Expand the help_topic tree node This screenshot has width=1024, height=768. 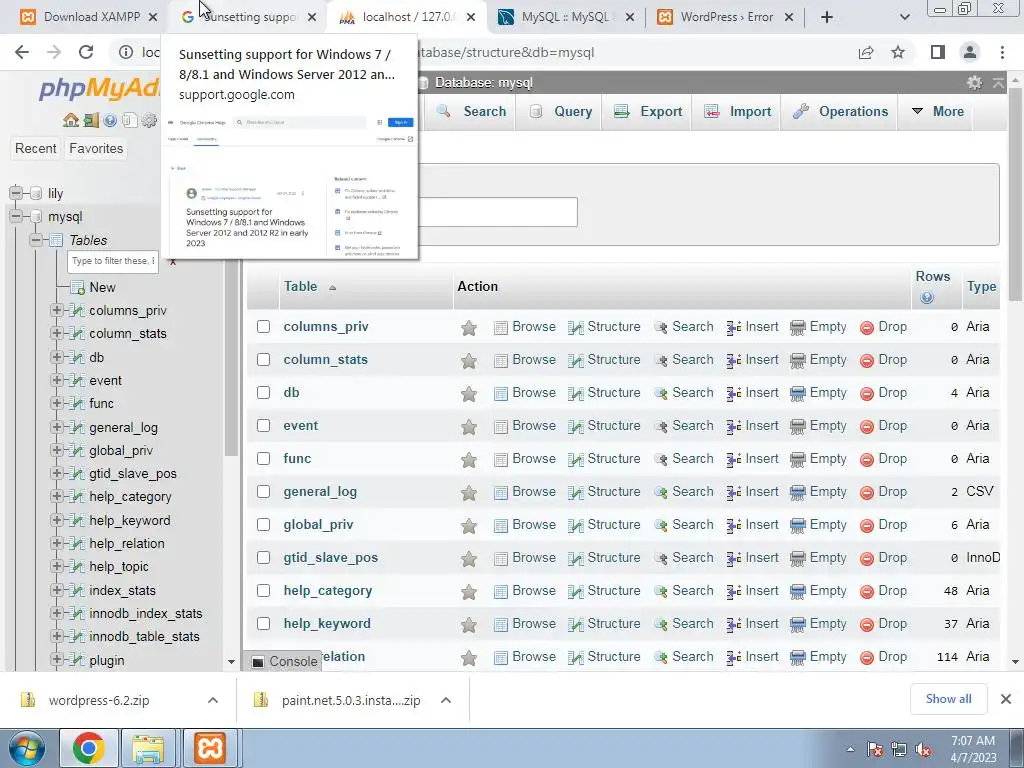click(x=57, y=566)
